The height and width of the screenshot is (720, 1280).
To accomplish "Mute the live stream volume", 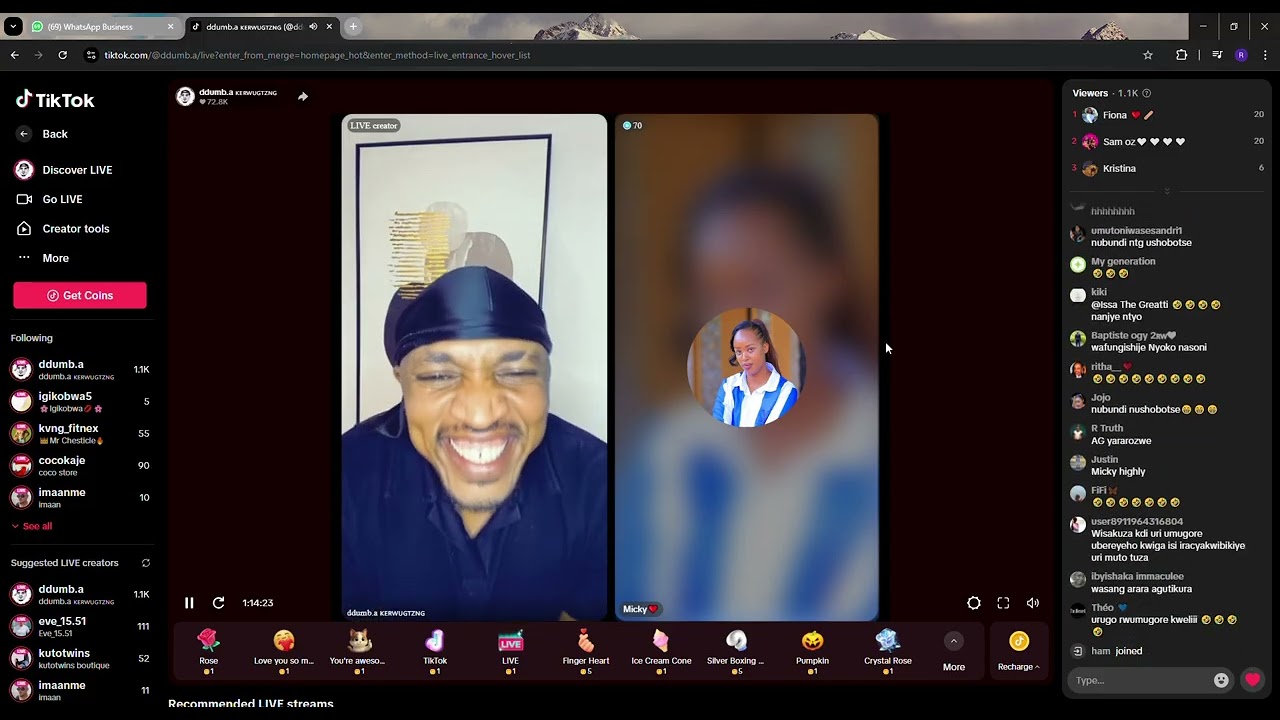I will [1033, 603].
